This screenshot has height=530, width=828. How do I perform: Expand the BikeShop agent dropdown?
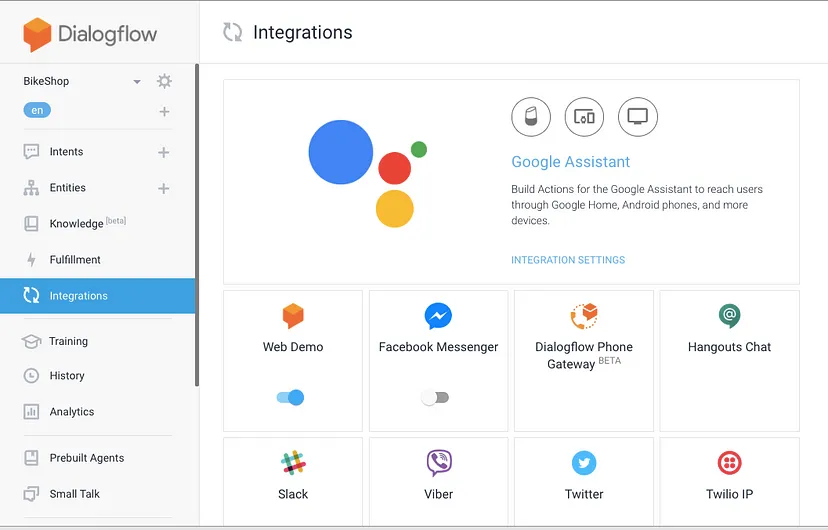pos(137,82)
